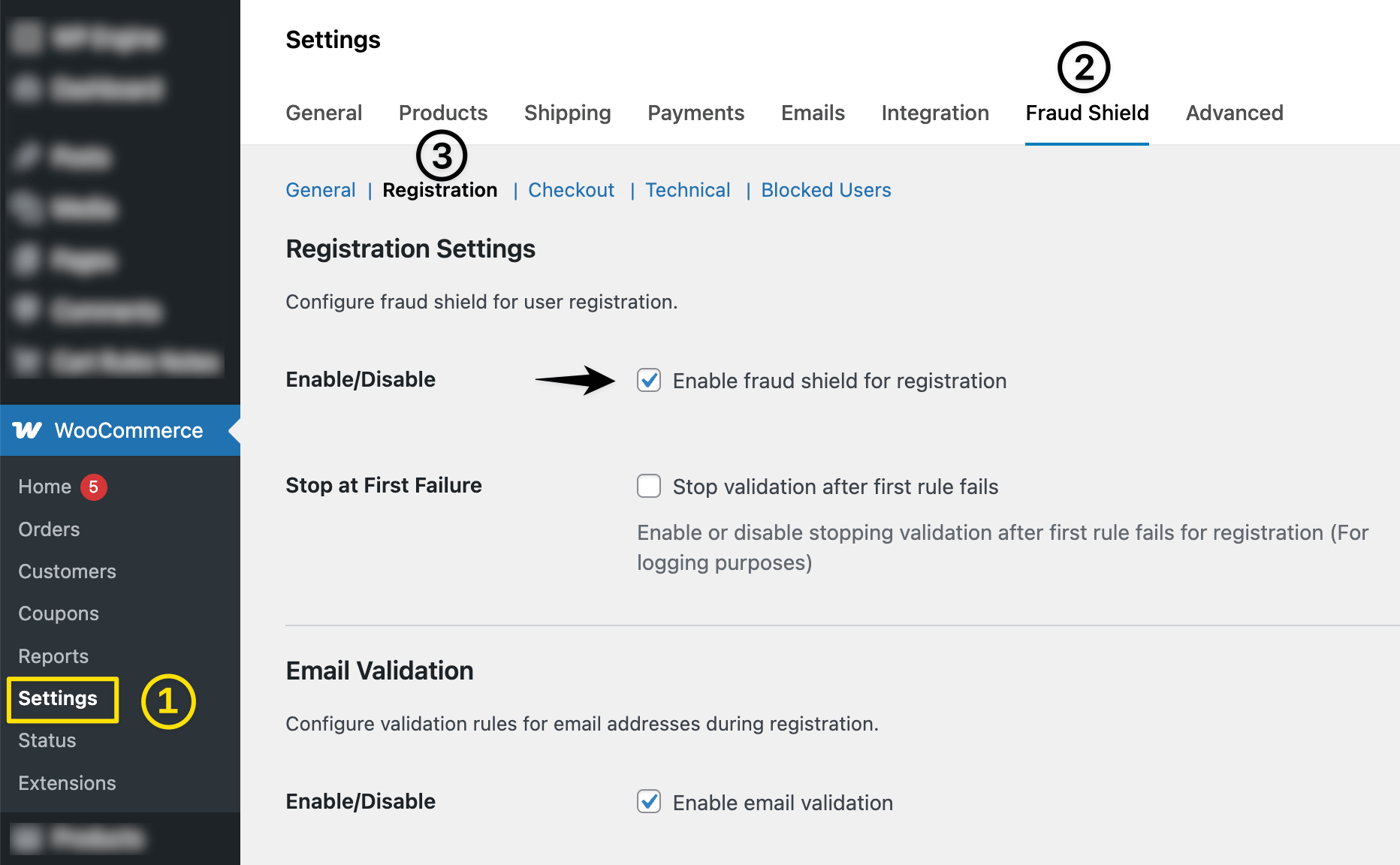Switch to the Advanced settings tab
Image resolution: width=1400 pixels, height=865 pixels.
(x=1234, y=113)
